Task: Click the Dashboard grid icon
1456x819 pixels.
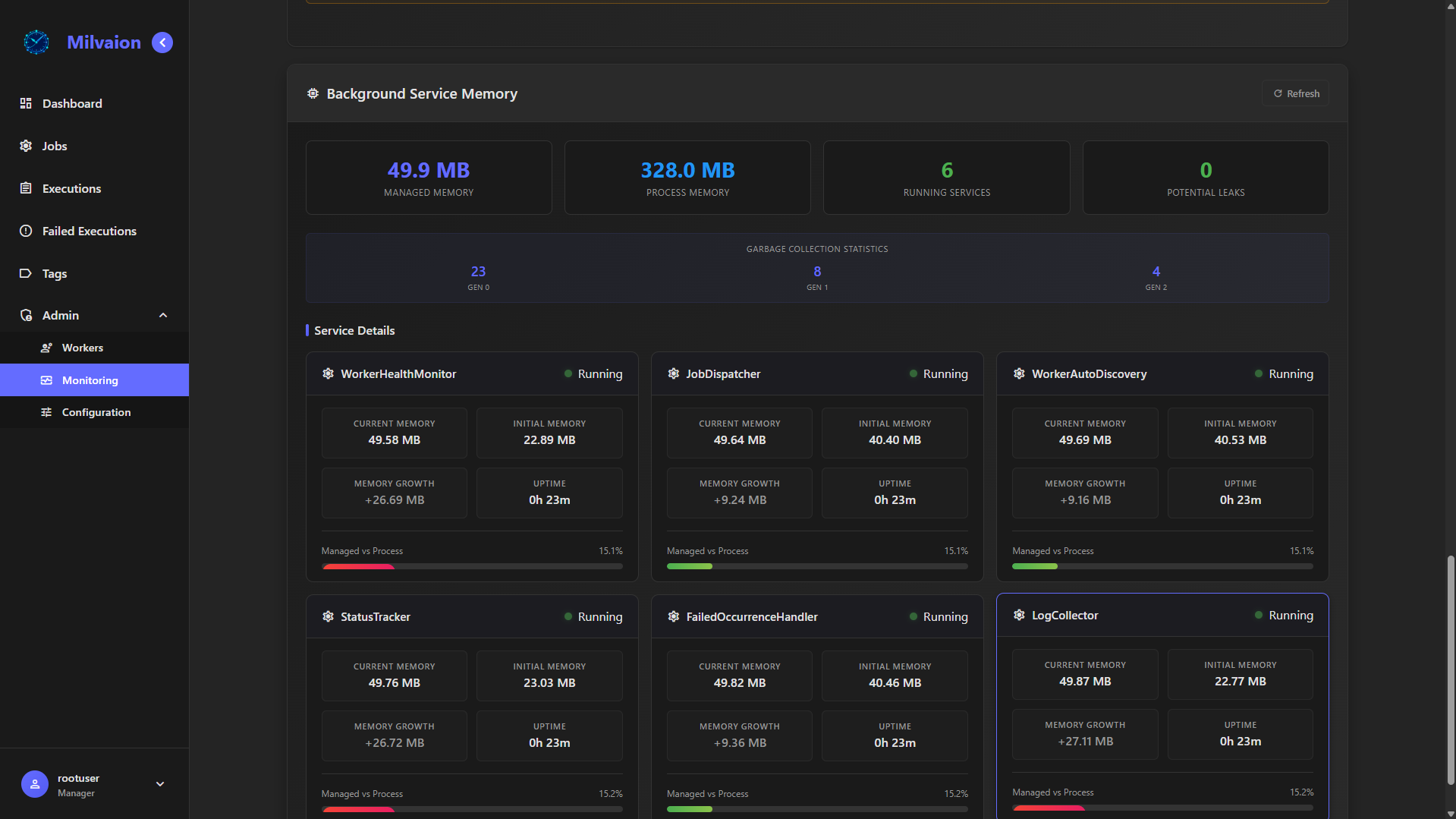Action: tap(26, 103)
